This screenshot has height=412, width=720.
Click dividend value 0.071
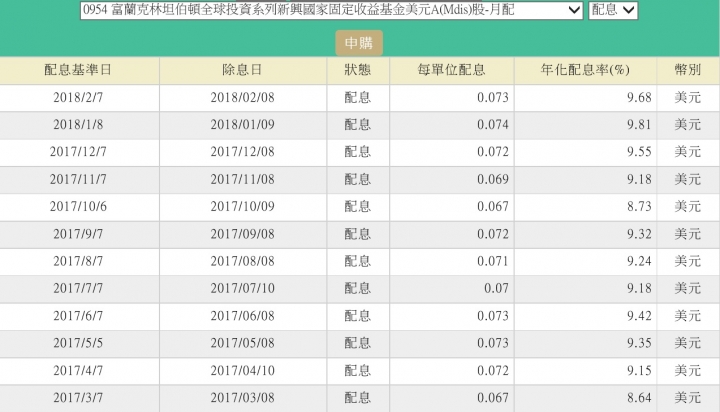point(493,261)
